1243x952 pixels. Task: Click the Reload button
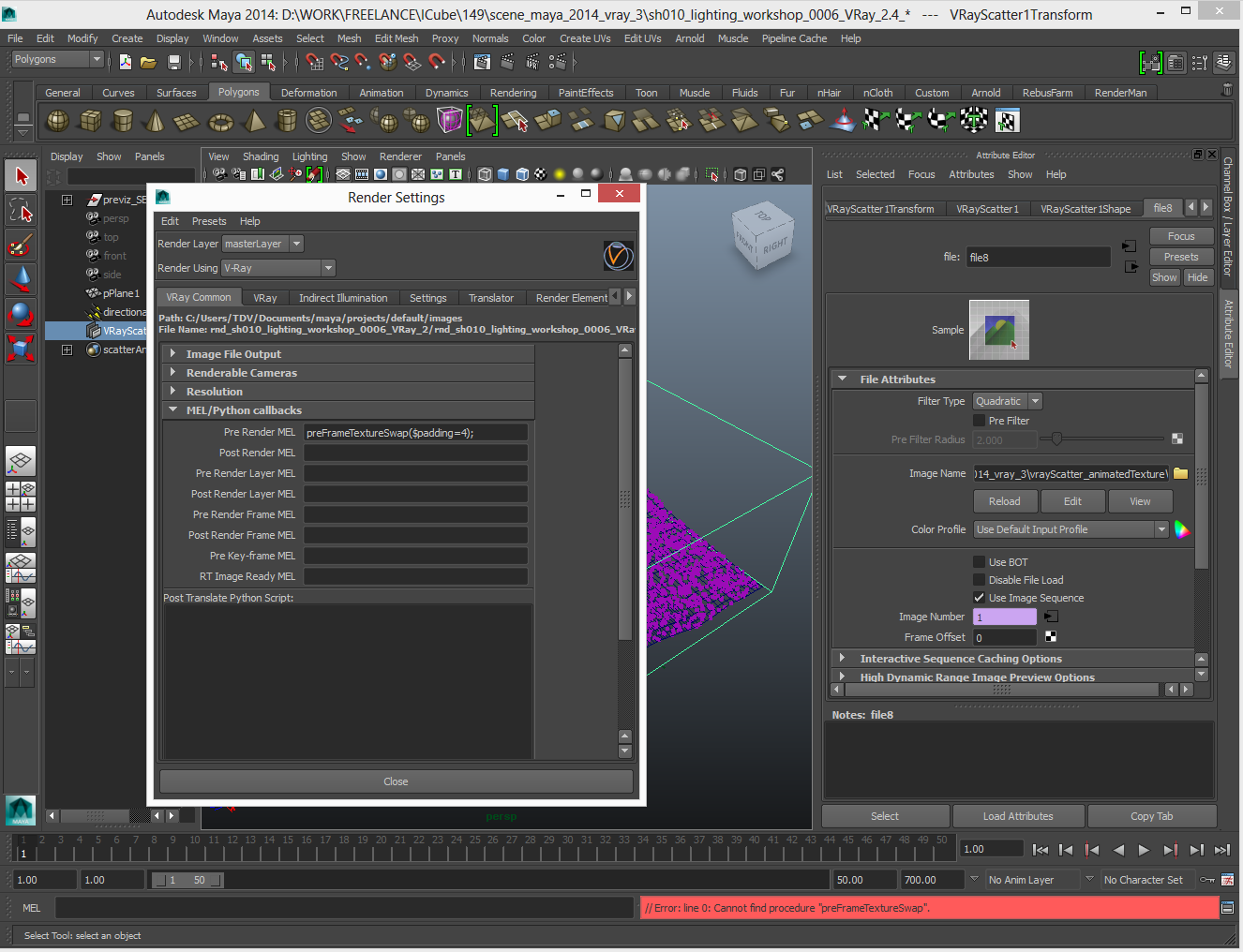1005,501
